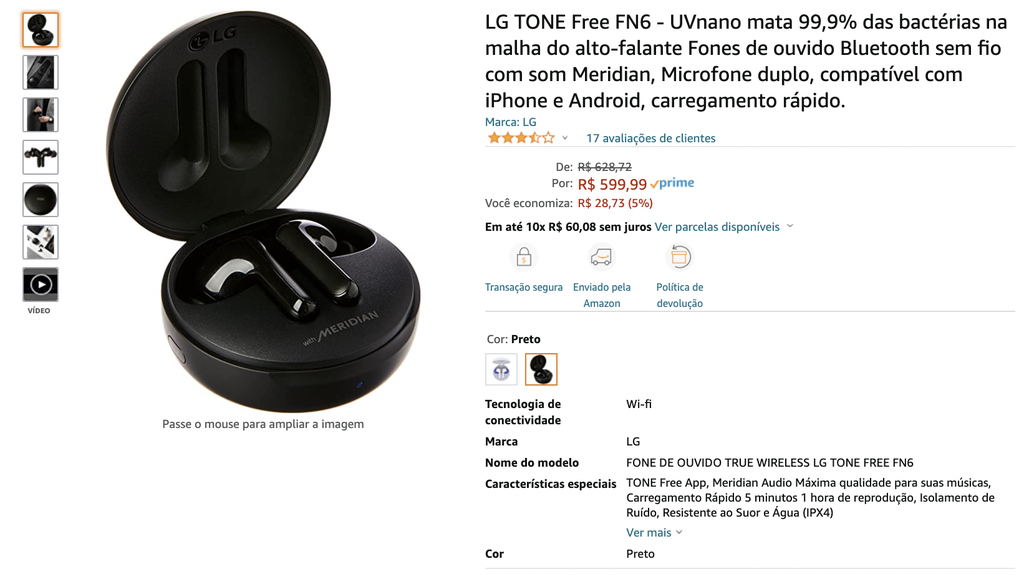Screen dimensions: 1024x579
Task: Expand Ver mais under características especiais
Action: pos(654,533)
